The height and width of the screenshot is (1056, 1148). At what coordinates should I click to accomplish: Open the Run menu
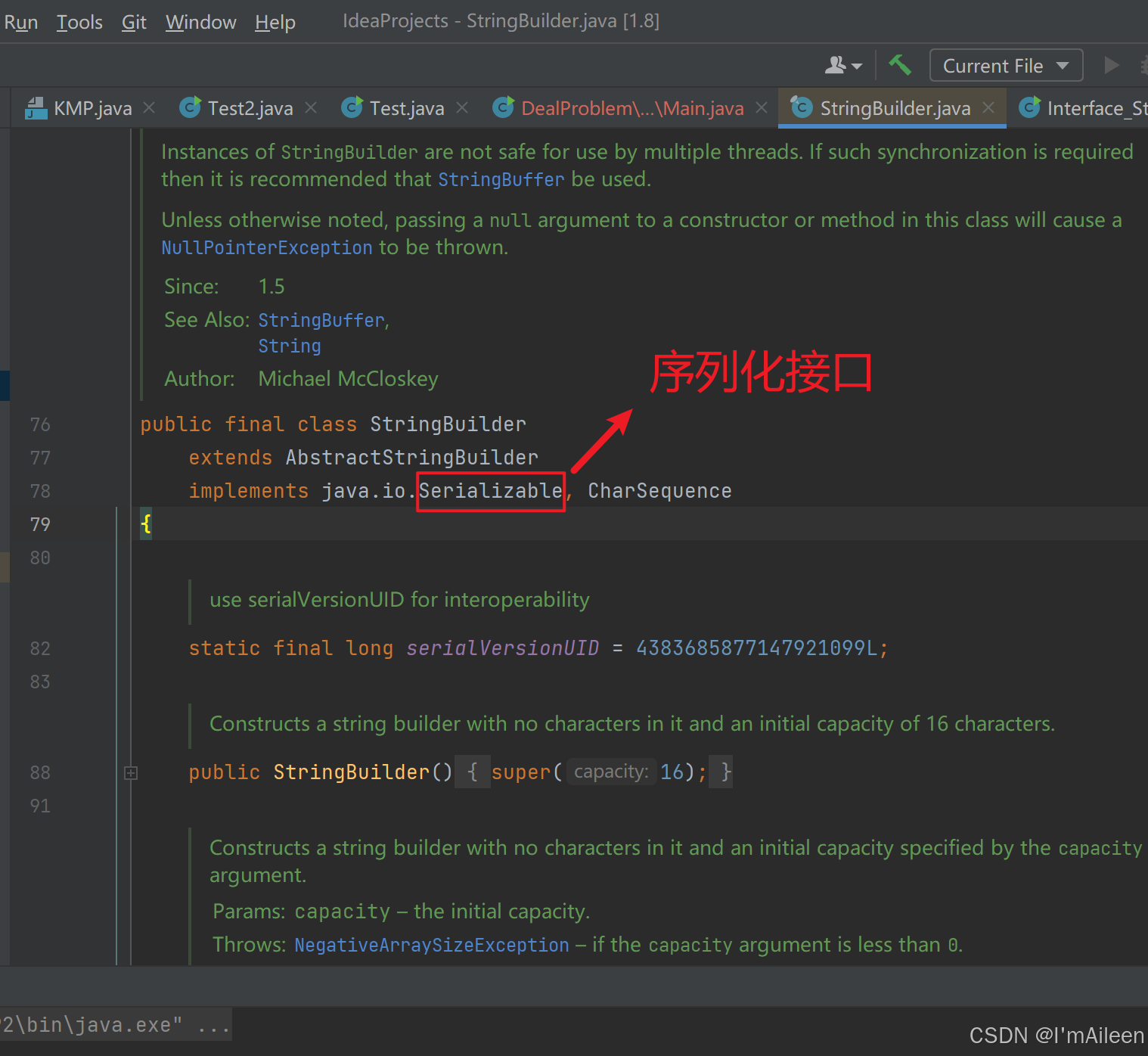(x=20, y=22)
